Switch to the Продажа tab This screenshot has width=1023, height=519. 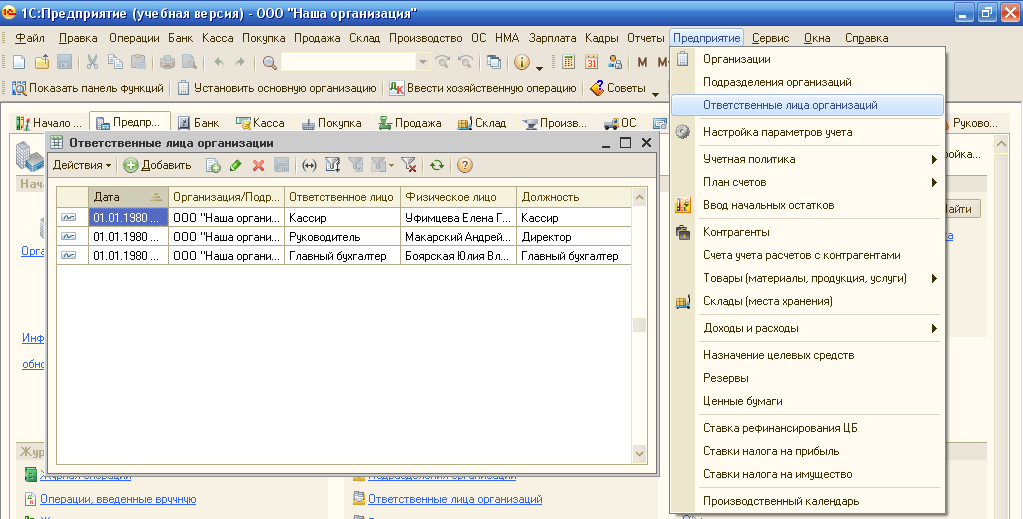click(410, 123)
